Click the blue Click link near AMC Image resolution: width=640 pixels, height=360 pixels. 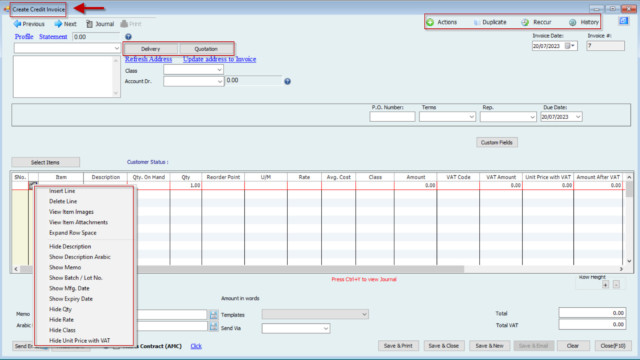point(196,346)
